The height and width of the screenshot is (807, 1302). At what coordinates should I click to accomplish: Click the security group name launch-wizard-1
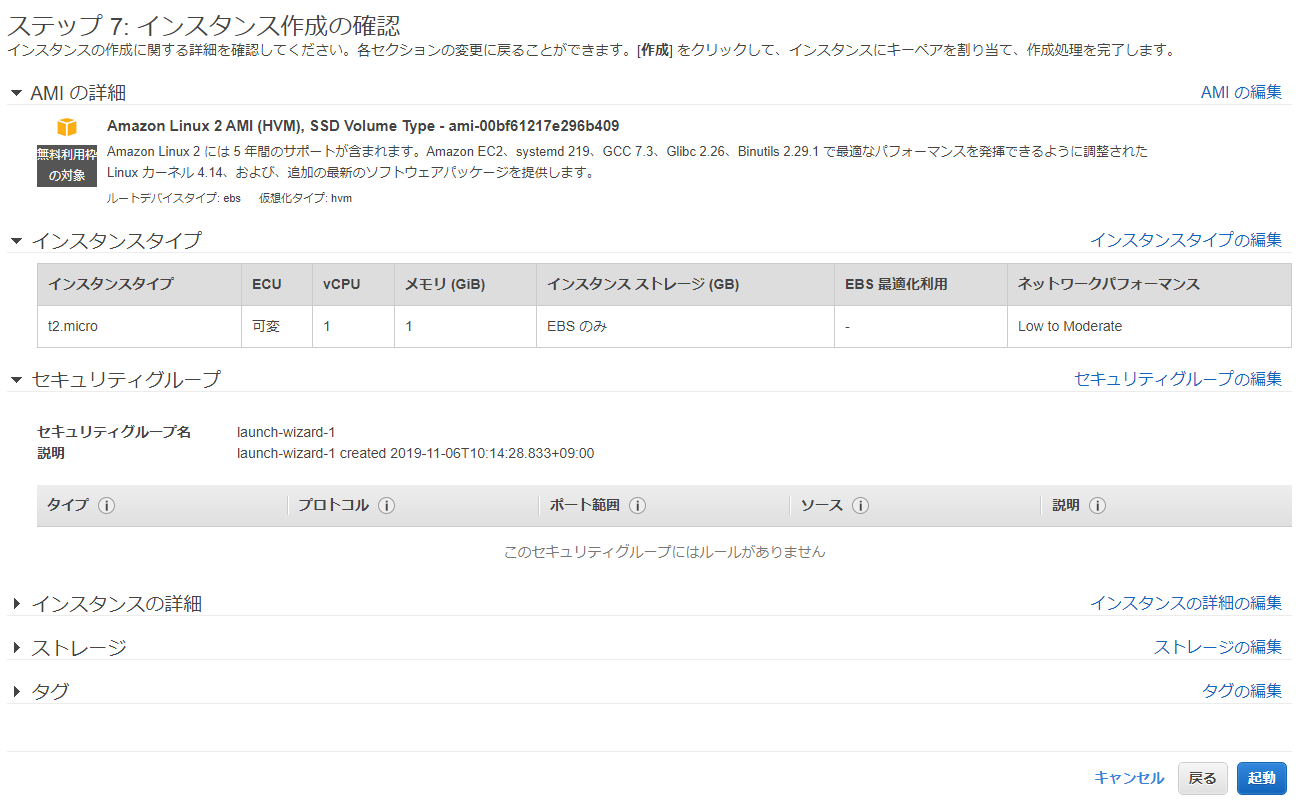[x=286, y=432]
